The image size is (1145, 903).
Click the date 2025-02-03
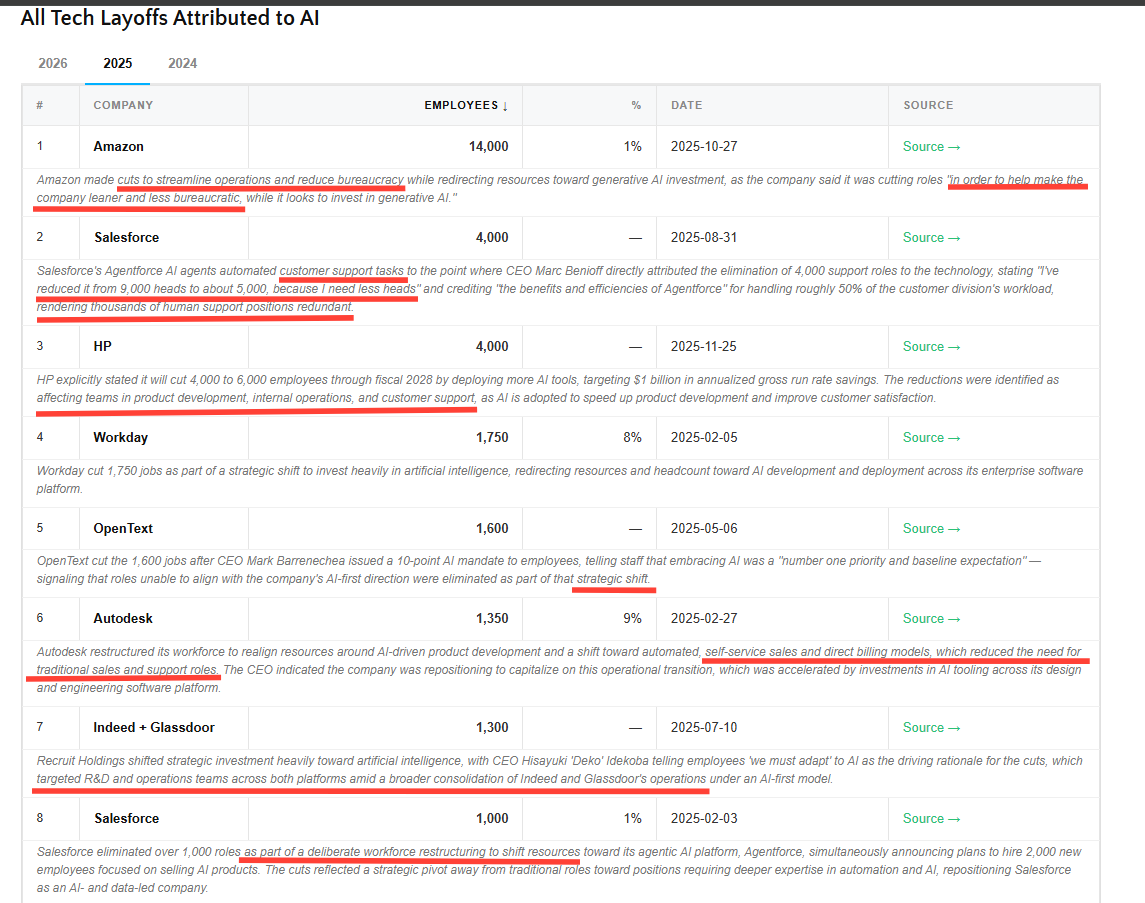[704, 819]
